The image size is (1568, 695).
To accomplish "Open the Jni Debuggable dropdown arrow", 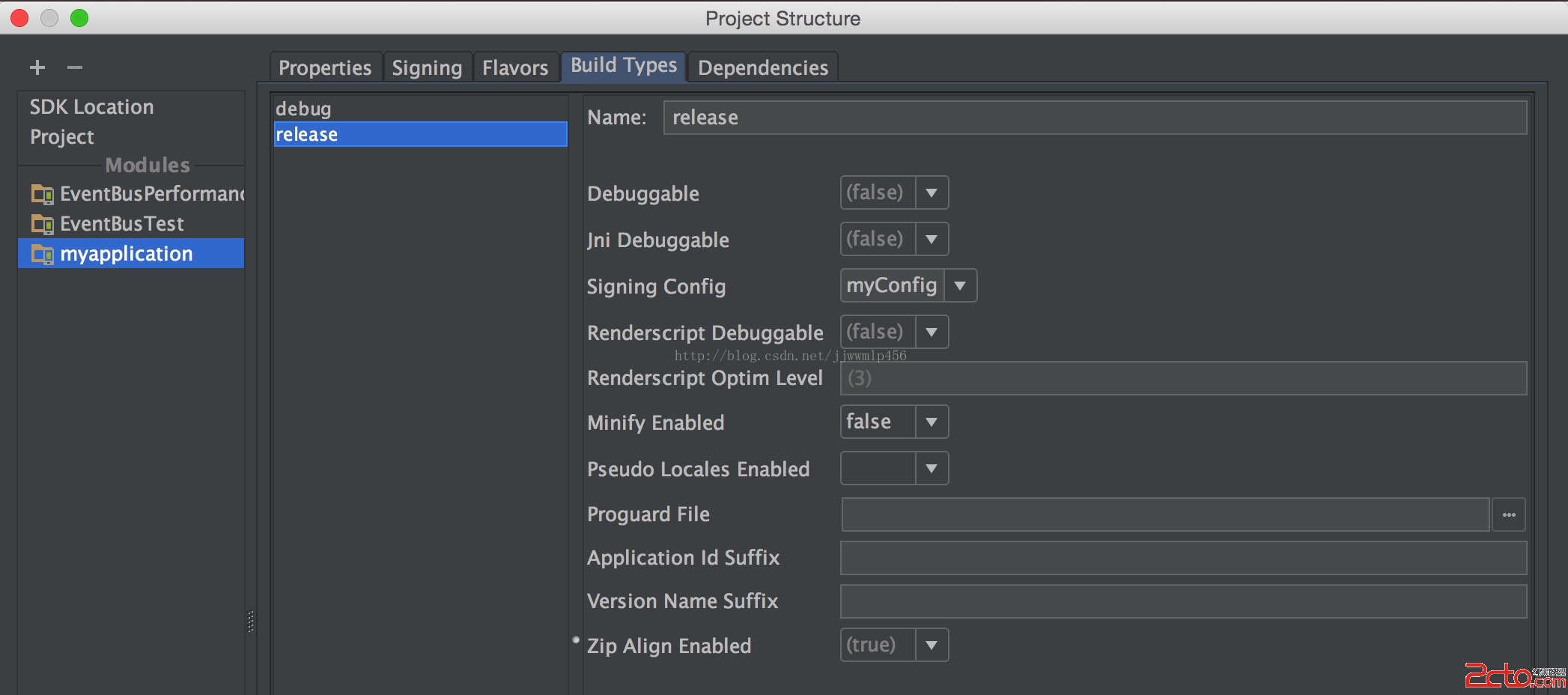I will coord(932,240).
